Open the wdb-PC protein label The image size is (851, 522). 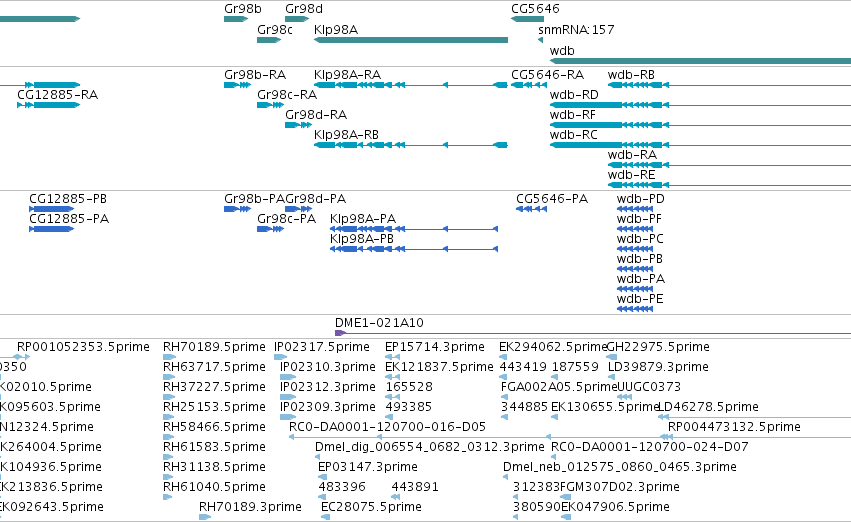point(640,239)
